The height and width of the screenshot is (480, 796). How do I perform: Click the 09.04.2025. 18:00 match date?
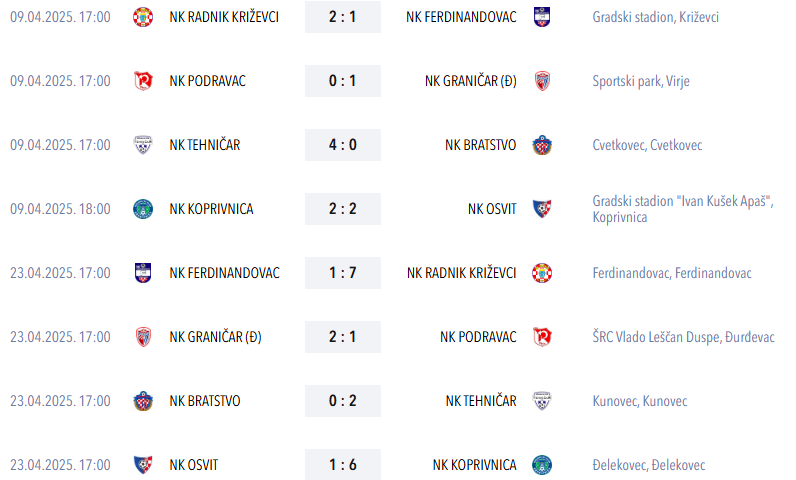coord(60,209)
